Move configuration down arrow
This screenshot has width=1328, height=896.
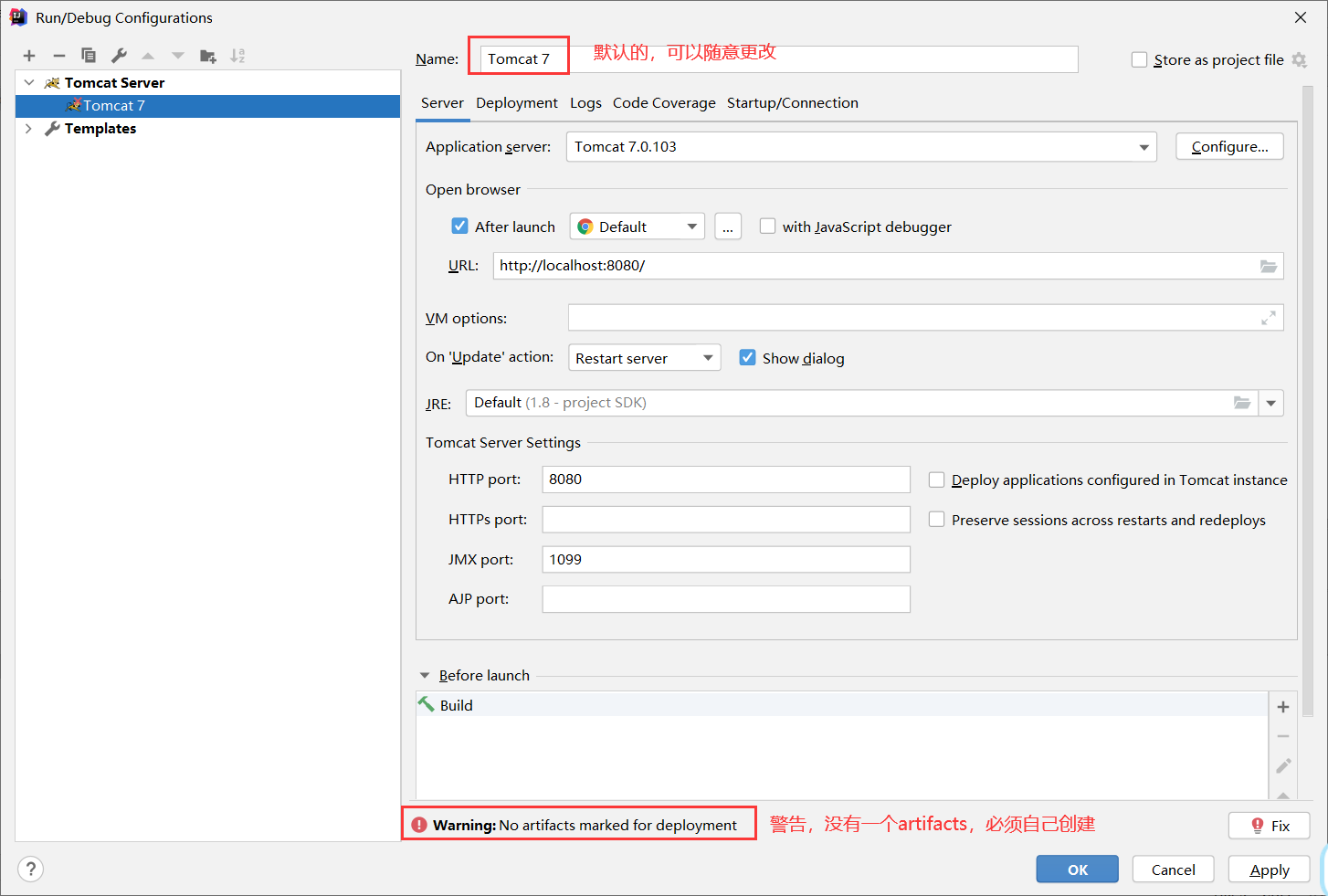(178, 56)
